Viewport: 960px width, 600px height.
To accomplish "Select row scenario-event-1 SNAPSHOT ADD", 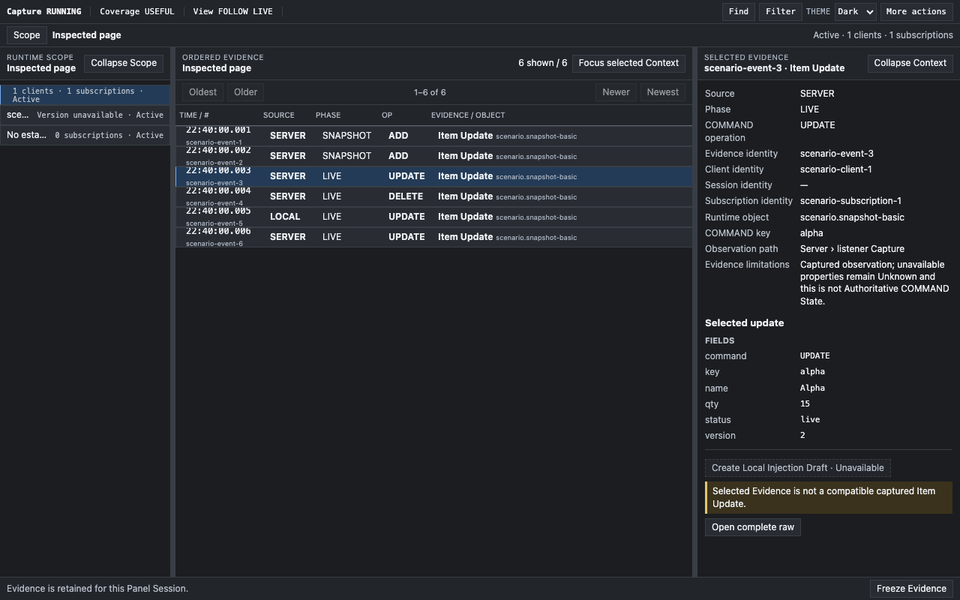I will coord(434,136).
